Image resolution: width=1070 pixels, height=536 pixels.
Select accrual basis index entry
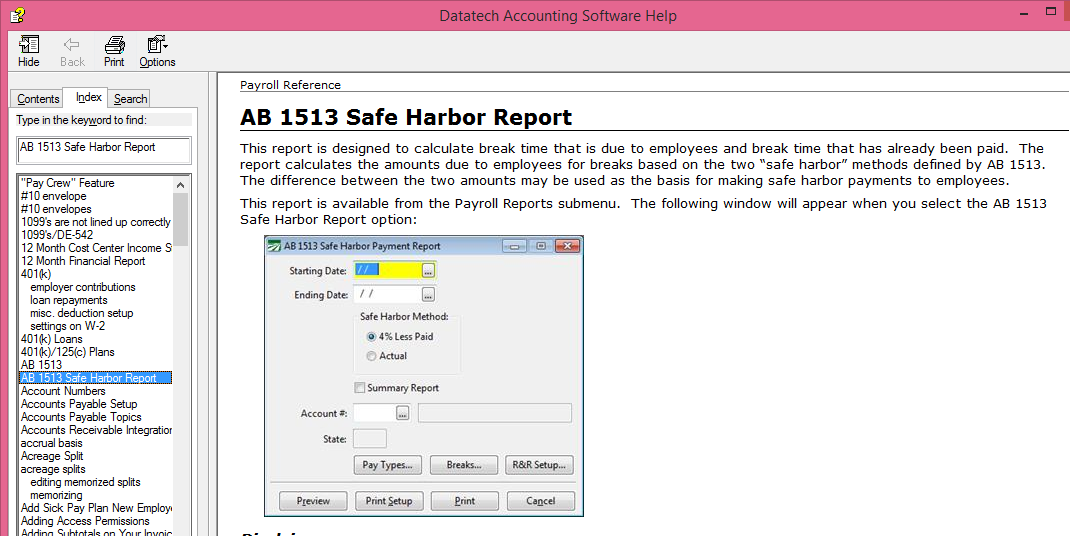click(51, 442)
